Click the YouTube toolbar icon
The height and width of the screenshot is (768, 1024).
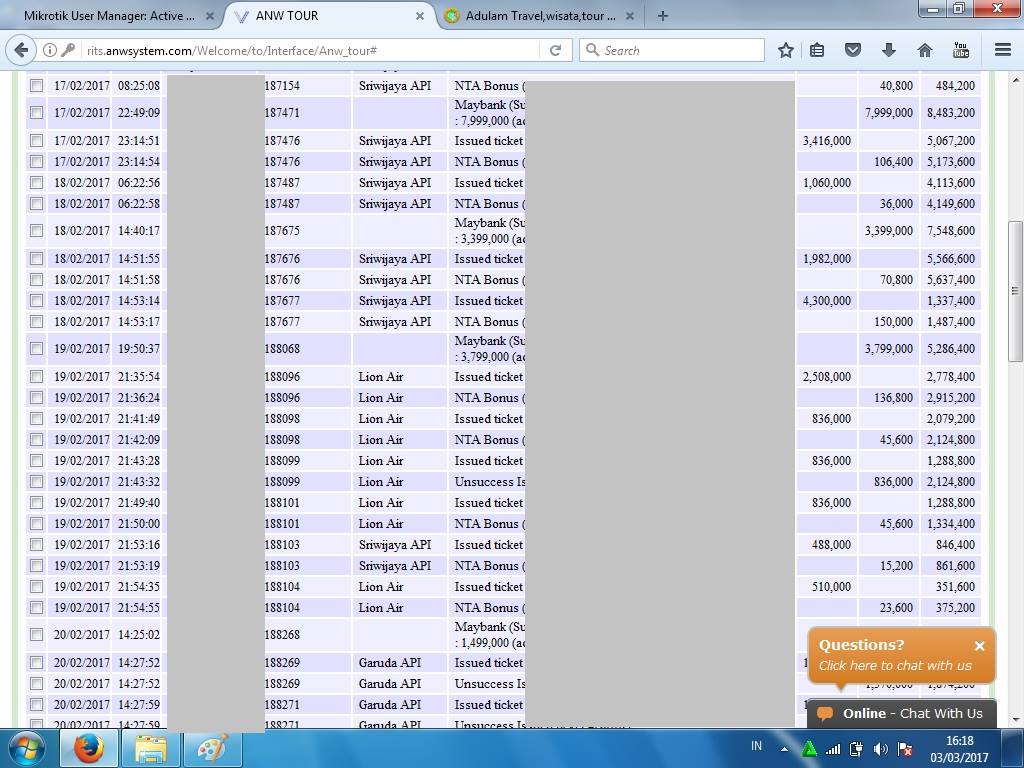pos(961,50)
